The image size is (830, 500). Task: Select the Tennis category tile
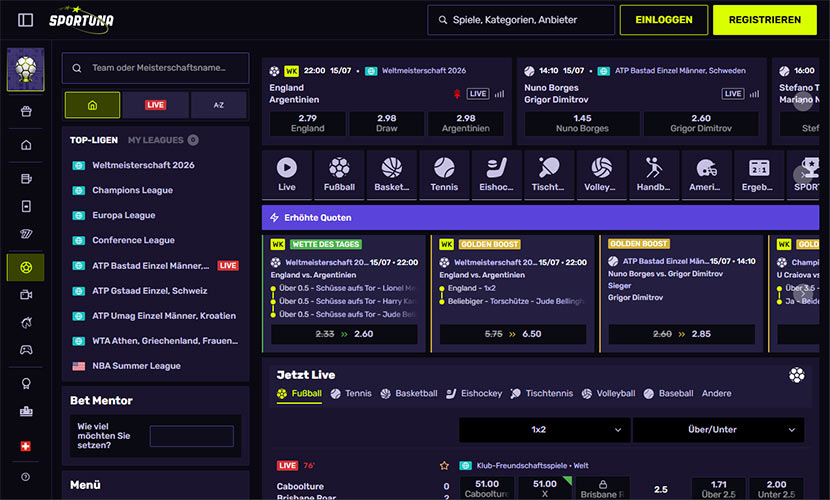444,175
